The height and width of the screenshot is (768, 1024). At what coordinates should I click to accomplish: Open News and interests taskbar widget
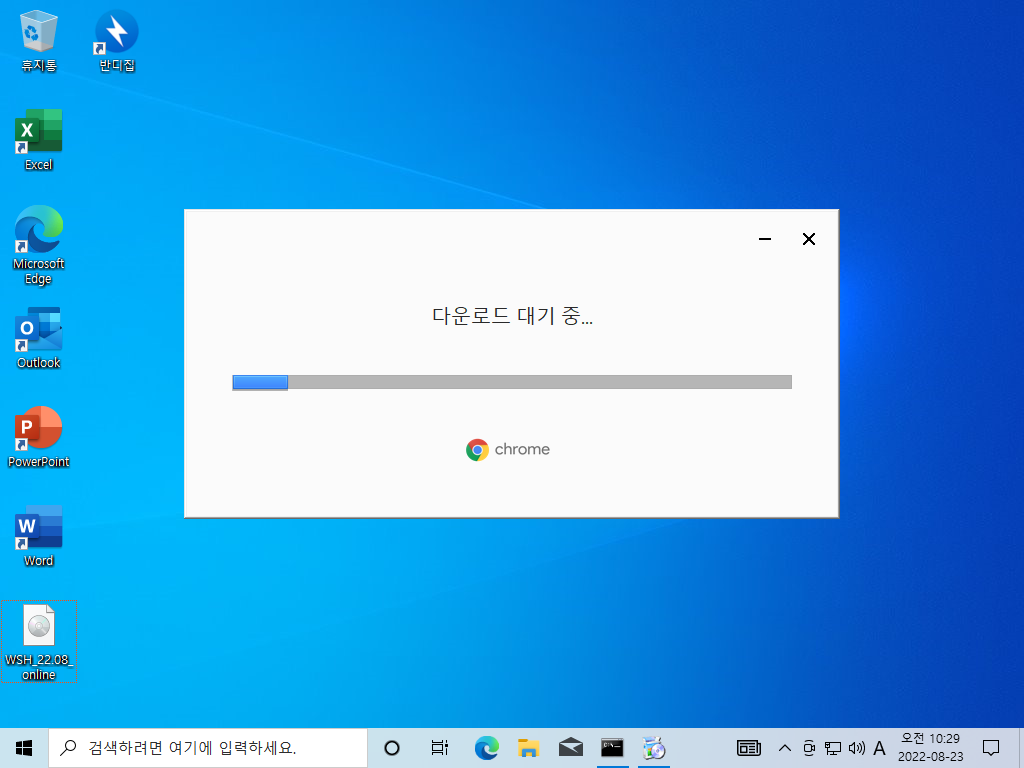click(x=749, y=748)
